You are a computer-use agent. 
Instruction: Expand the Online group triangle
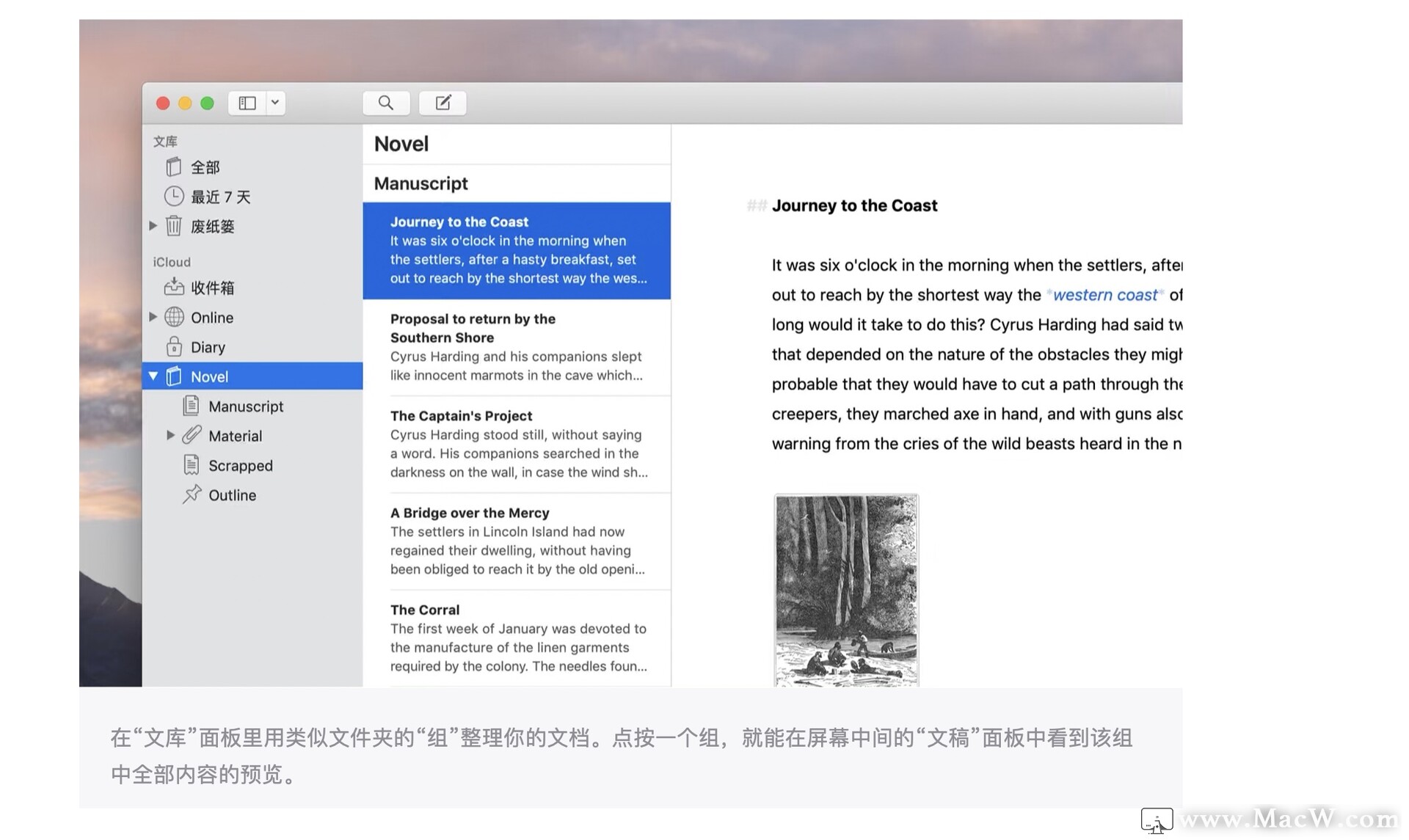[x=153, y=317]
